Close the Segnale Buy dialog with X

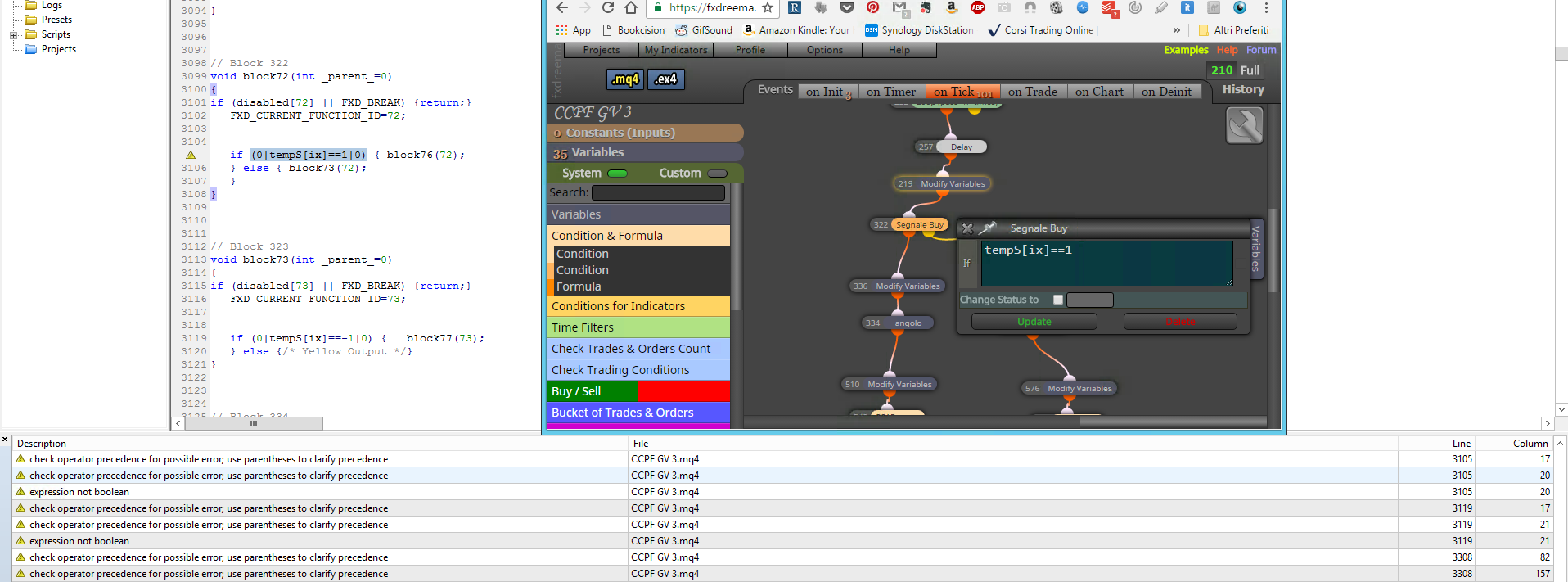(967, 228)
